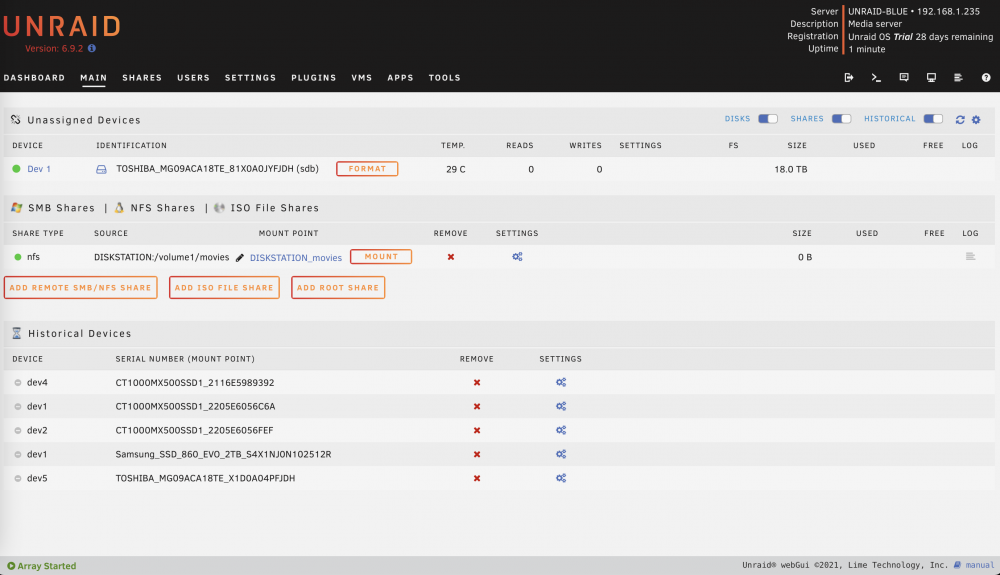Open settings for historical dev2
Screen dimensions: 1000x575
[561, 430]
